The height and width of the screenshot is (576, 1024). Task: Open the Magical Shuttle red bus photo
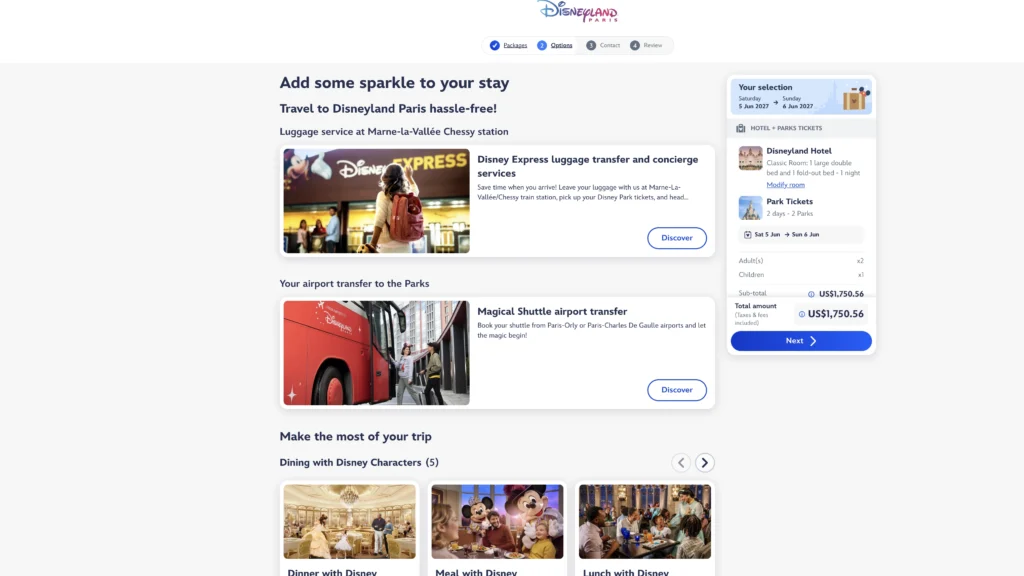[x=376, y=353]
